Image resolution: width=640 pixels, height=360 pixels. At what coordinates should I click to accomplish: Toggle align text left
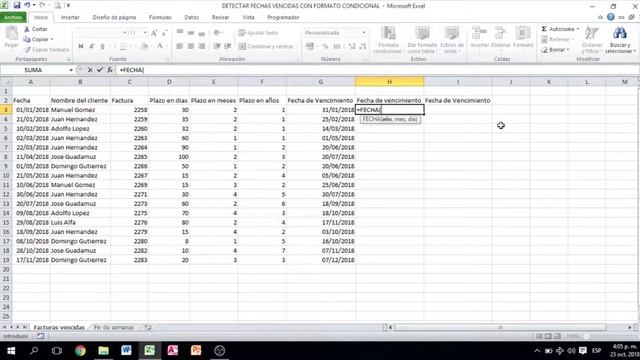(x=180, y=46)
